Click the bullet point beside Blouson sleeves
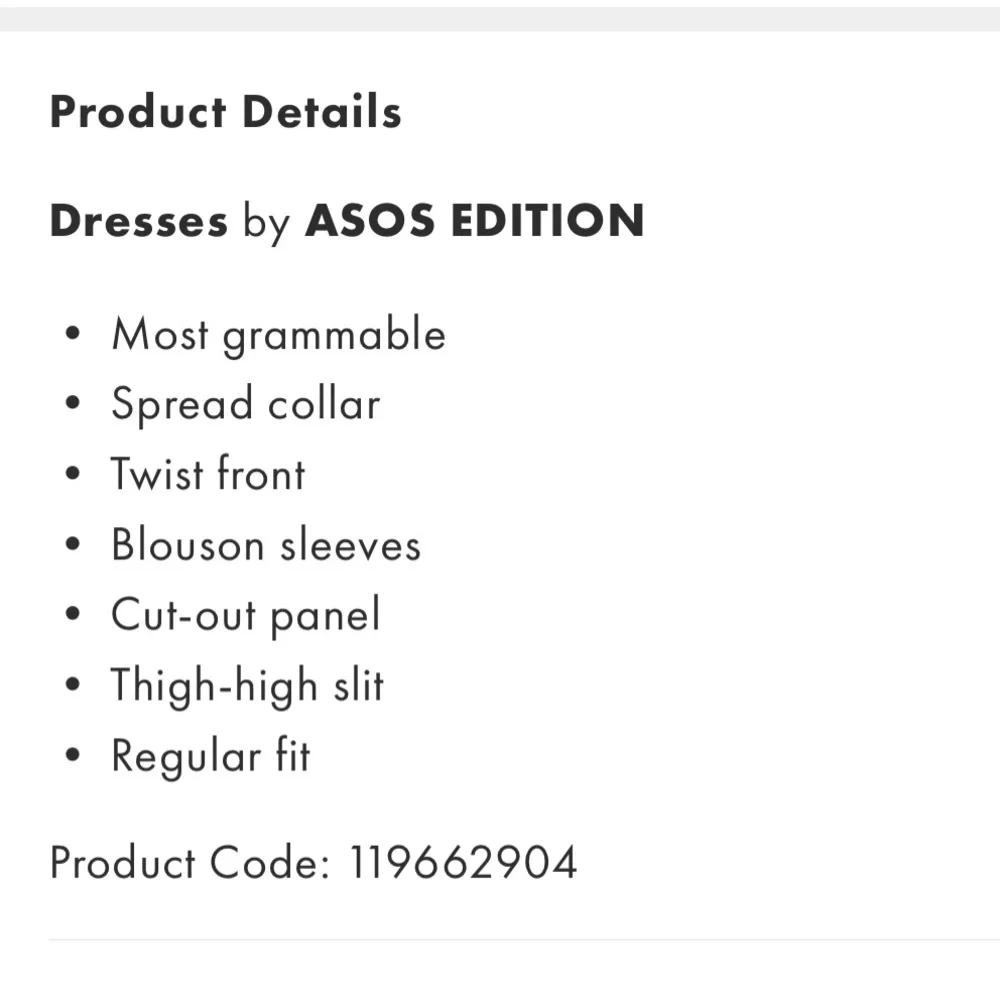 click(x=71, y=545)
